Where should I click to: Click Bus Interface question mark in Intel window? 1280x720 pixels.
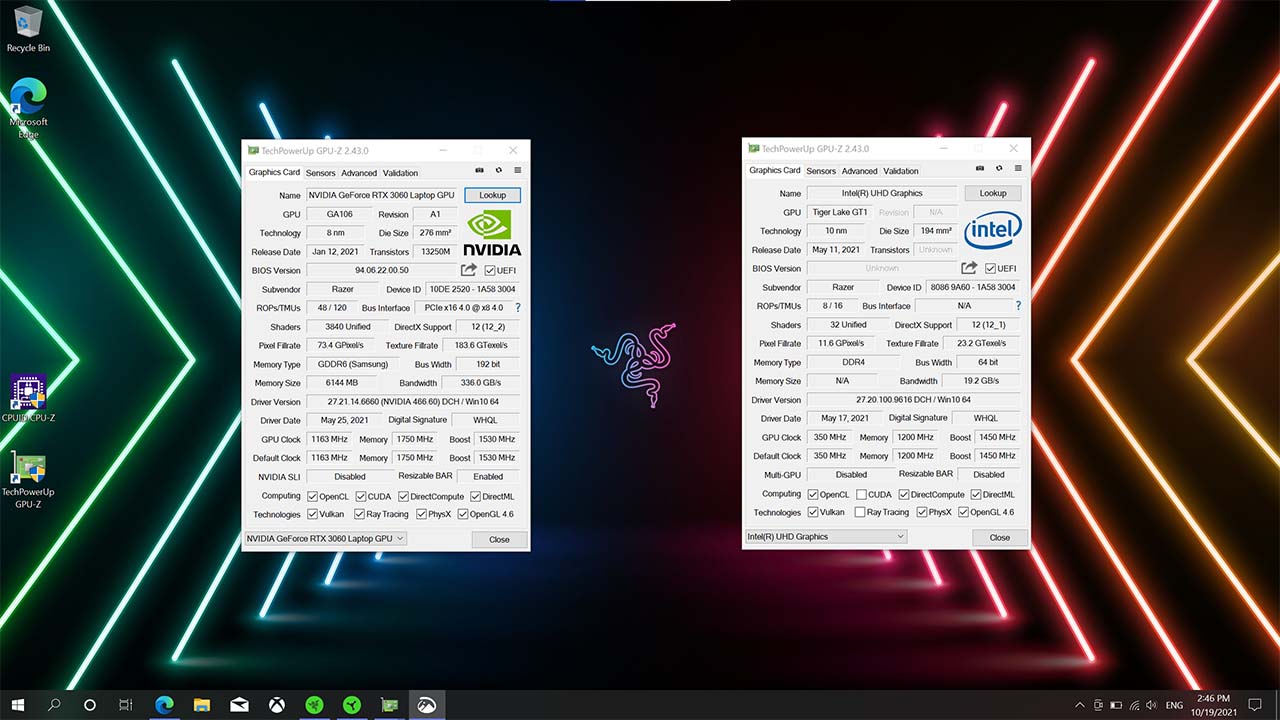tap(1018, 306)
